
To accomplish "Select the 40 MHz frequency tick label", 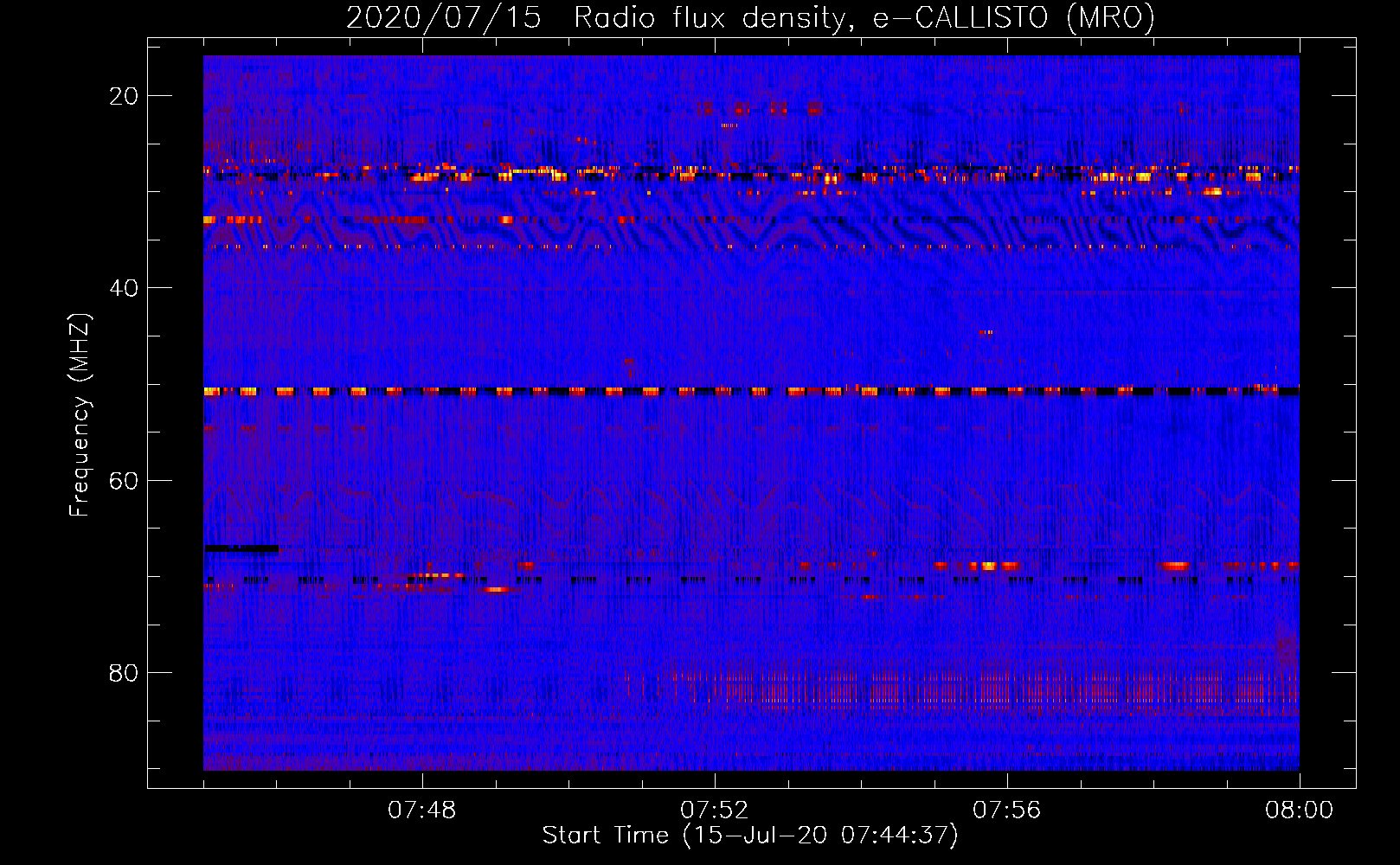I will pos(125,288).
